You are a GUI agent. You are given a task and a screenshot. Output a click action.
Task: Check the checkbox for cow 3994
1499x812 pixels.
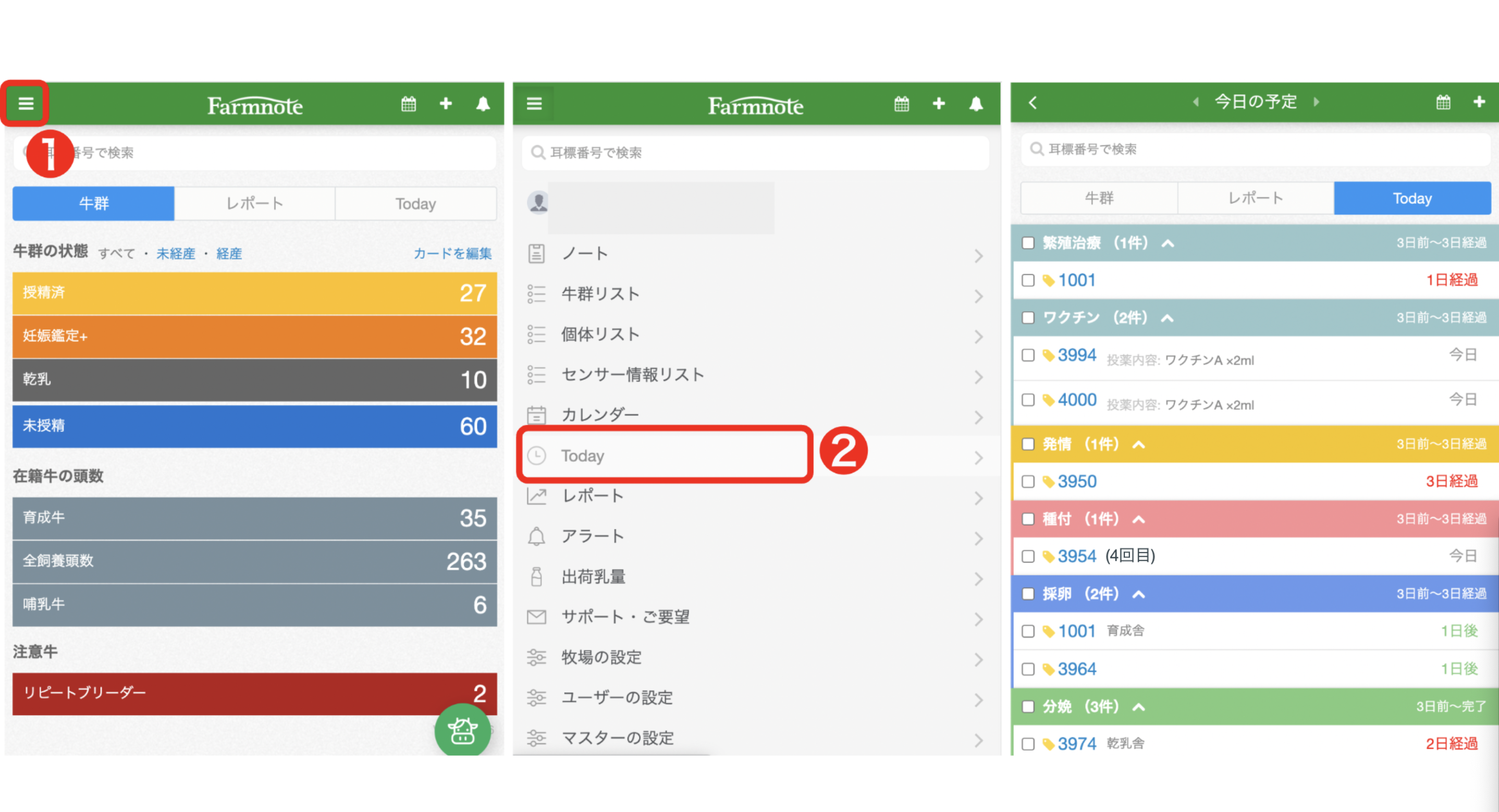pyautogui.click(x=1028, y=355)
